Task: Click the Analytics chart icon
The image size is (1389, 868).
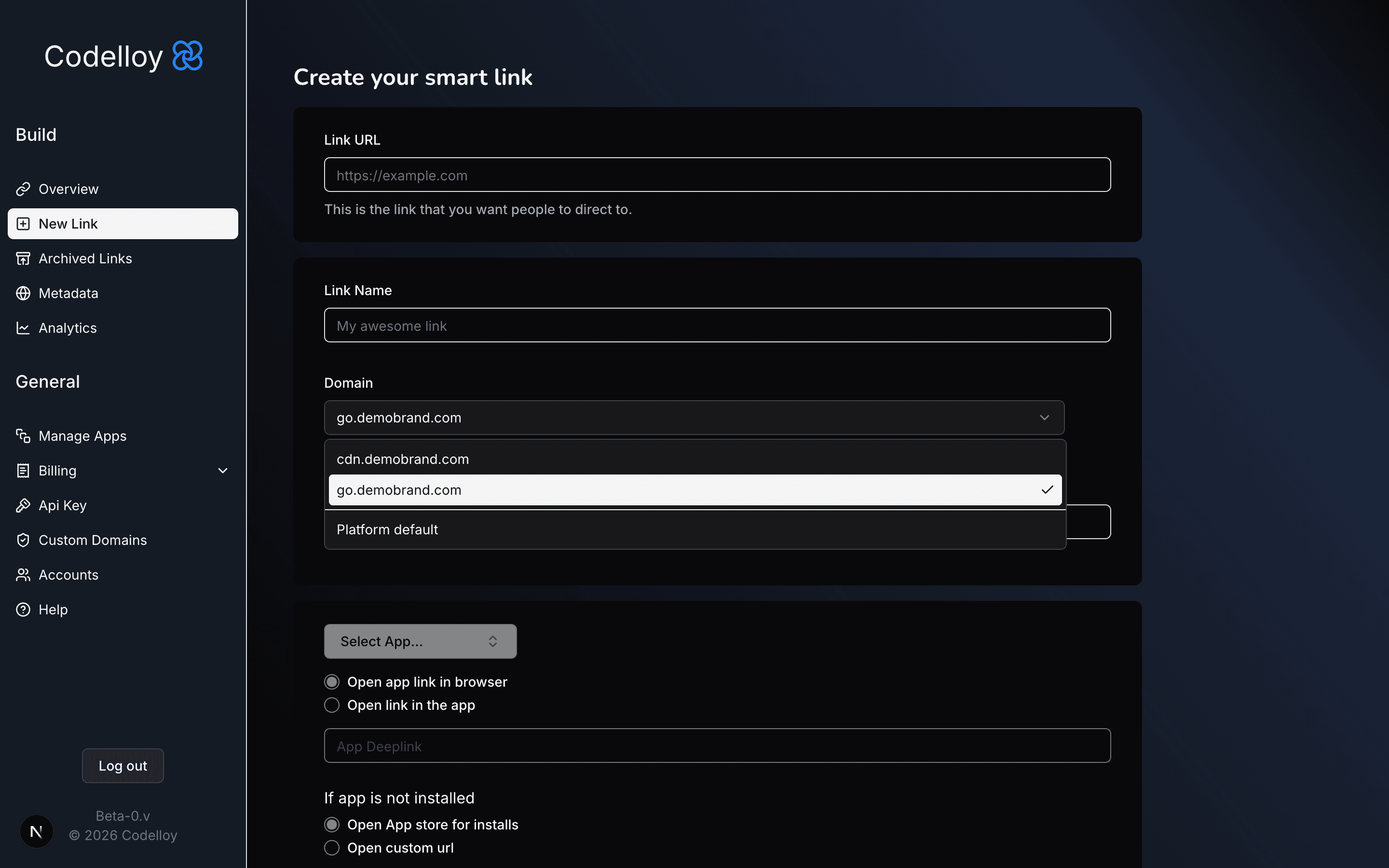Action: [23, 328]
